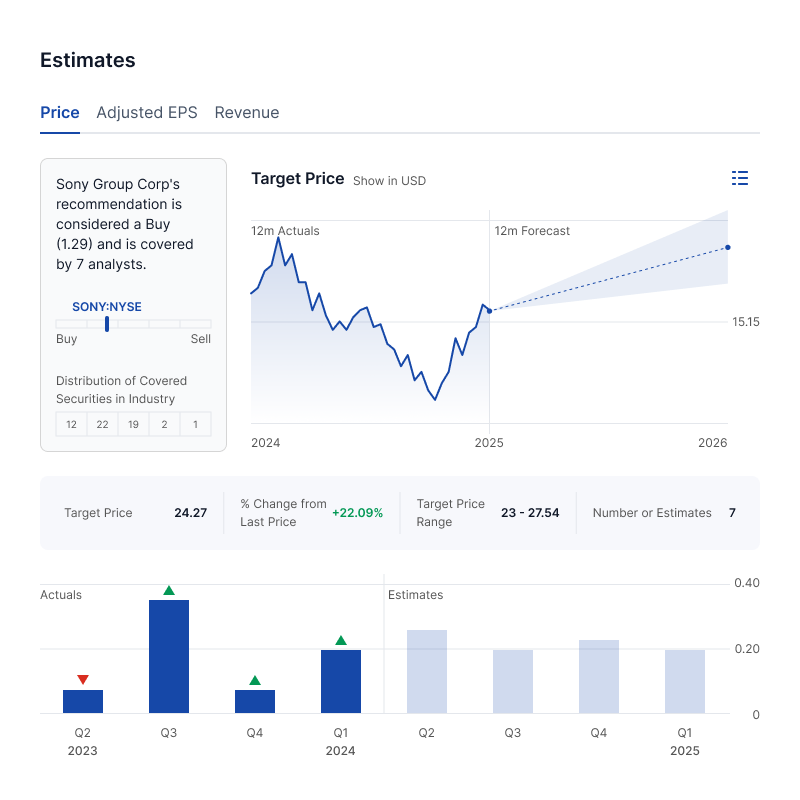Click the forecast endpoint dot for 2026
Viewport: 800px width, 800px height.
point(728,247)
